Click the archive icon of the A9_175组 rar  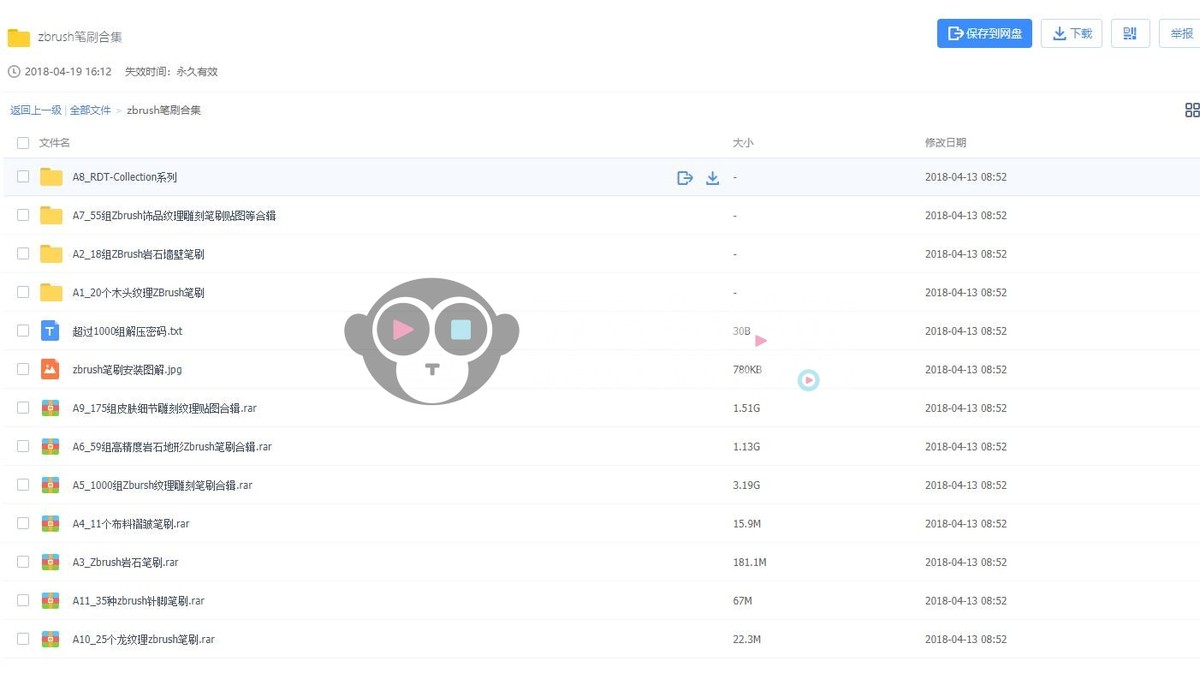tap(50, 408)
